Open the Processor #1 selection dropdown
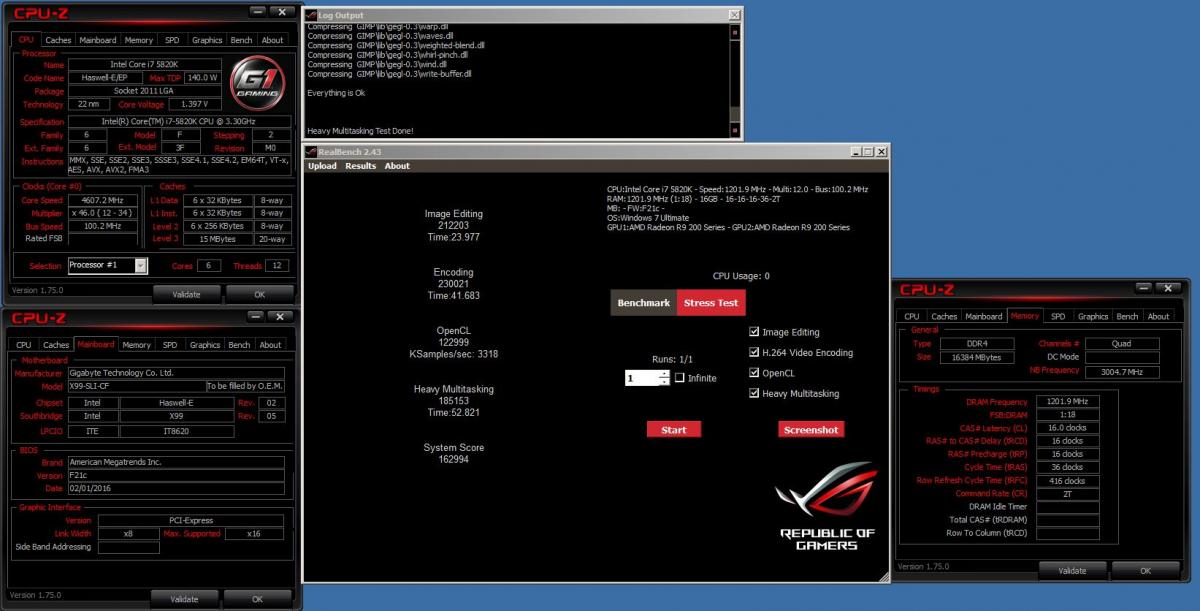Viewport: 1200px width, 611px height. 140,265
